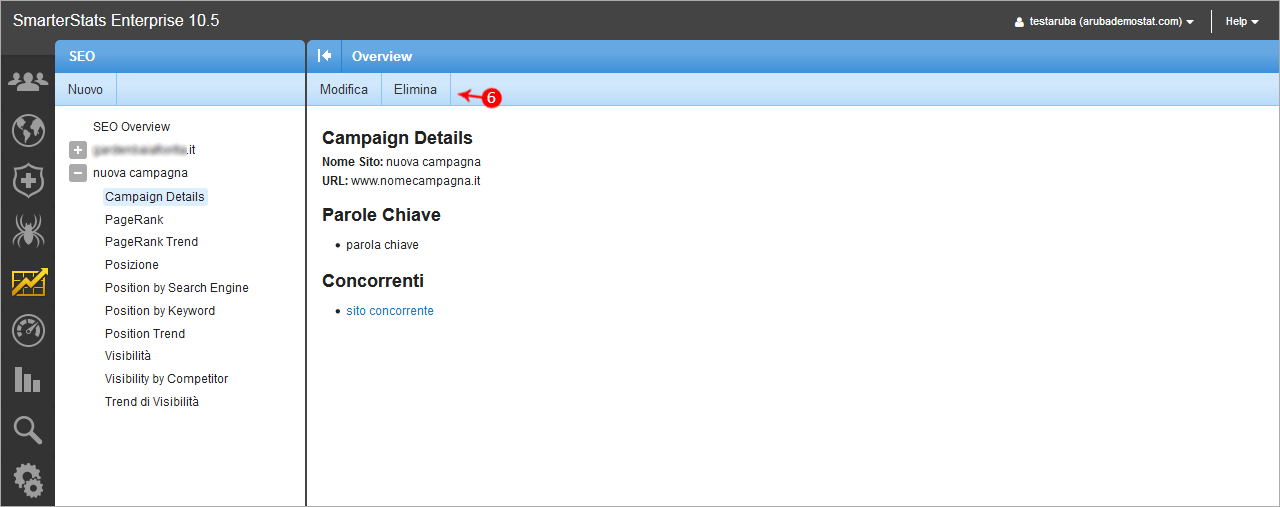Open the PageRank report

[x=134, y=220]
